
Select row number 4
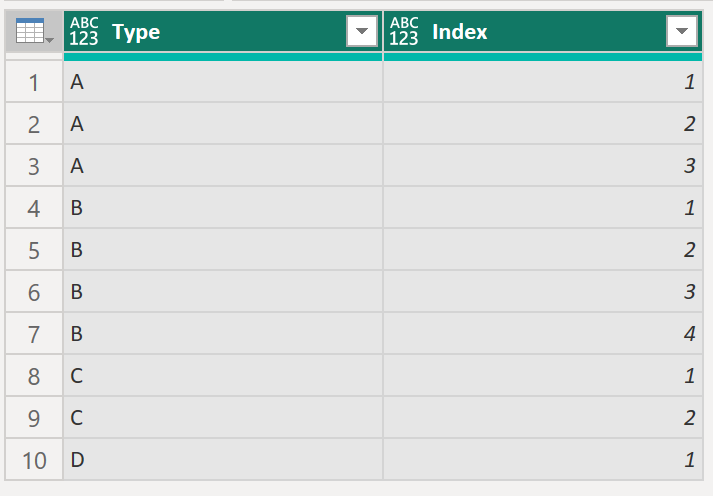tap(34, 208)
